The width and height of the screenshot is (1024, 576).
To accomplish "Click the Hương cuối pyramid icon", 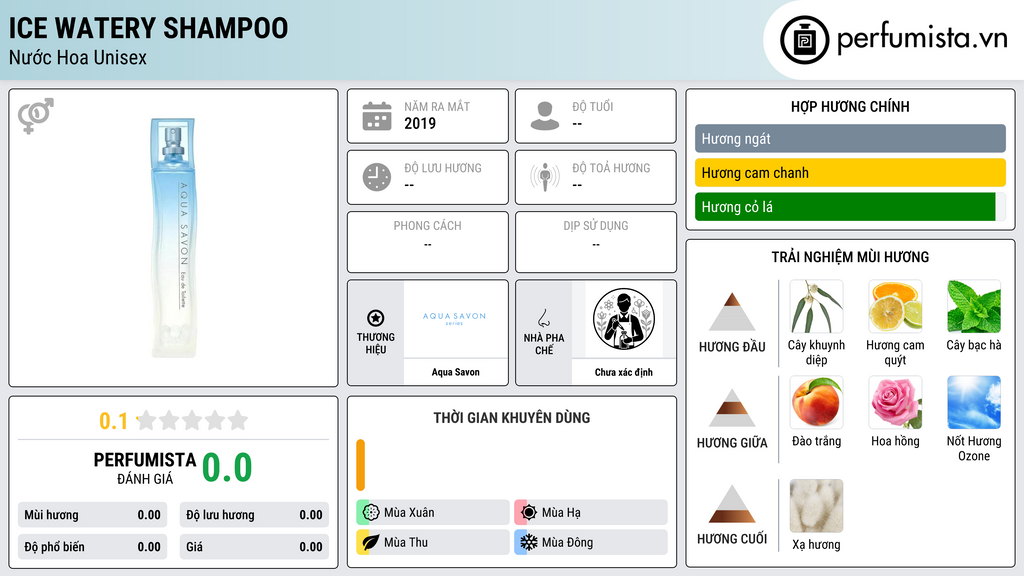I will click(x=732, y=504).
